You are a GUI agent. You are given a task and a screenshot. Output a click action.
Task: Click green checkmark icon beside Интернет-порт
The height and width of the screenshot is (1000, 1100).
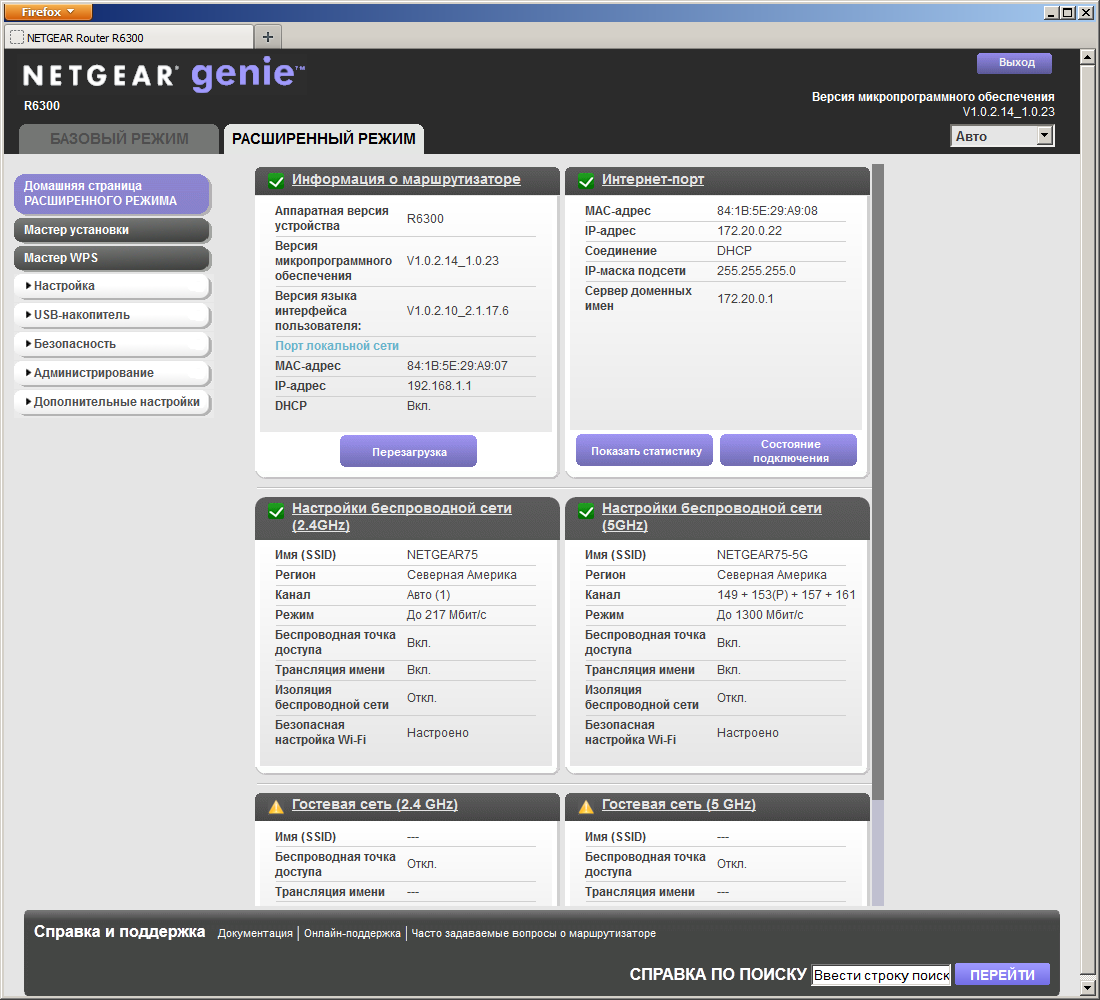(x=586, y=180)
